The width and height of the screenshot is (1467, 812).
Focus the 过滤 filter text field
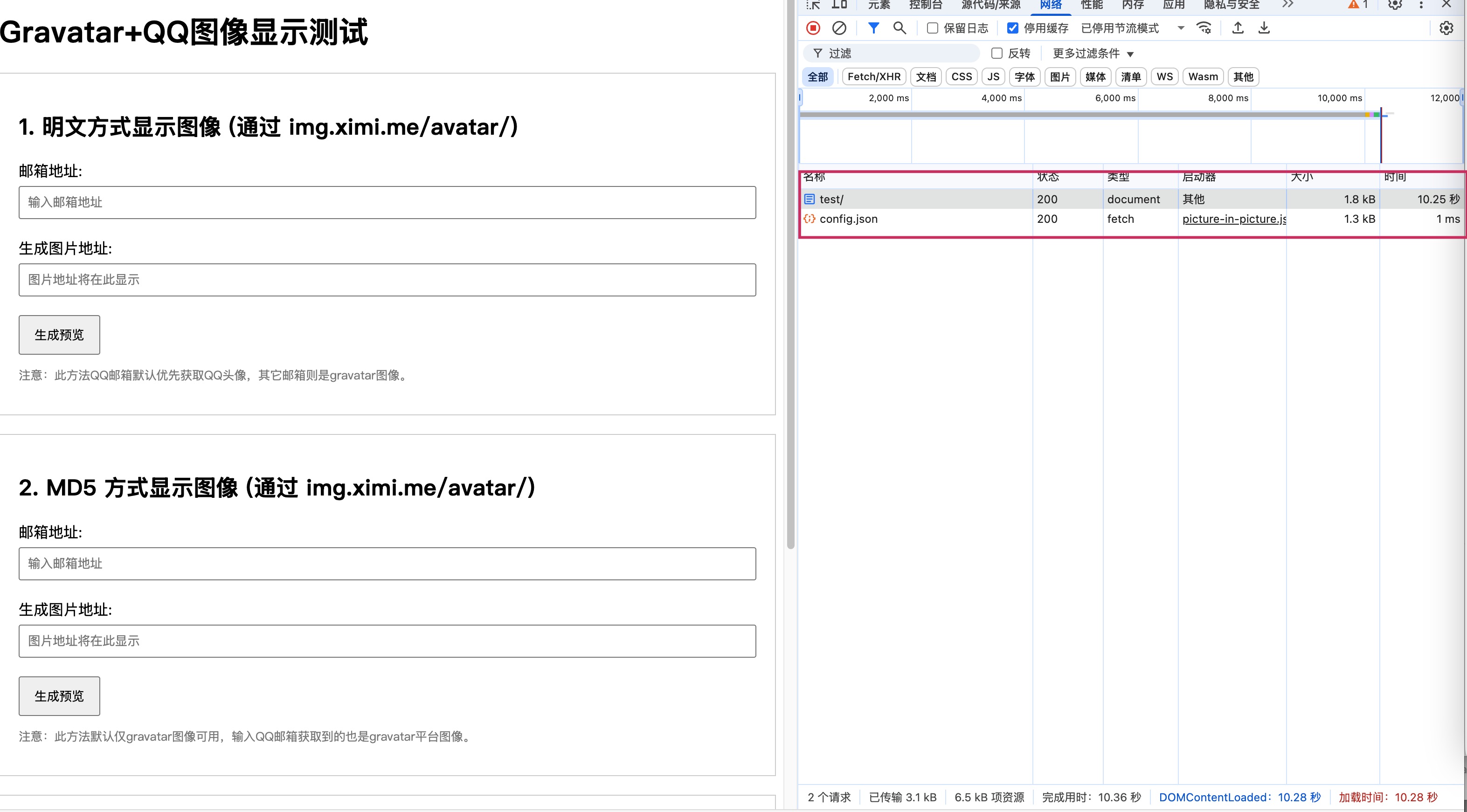point(900,53)
